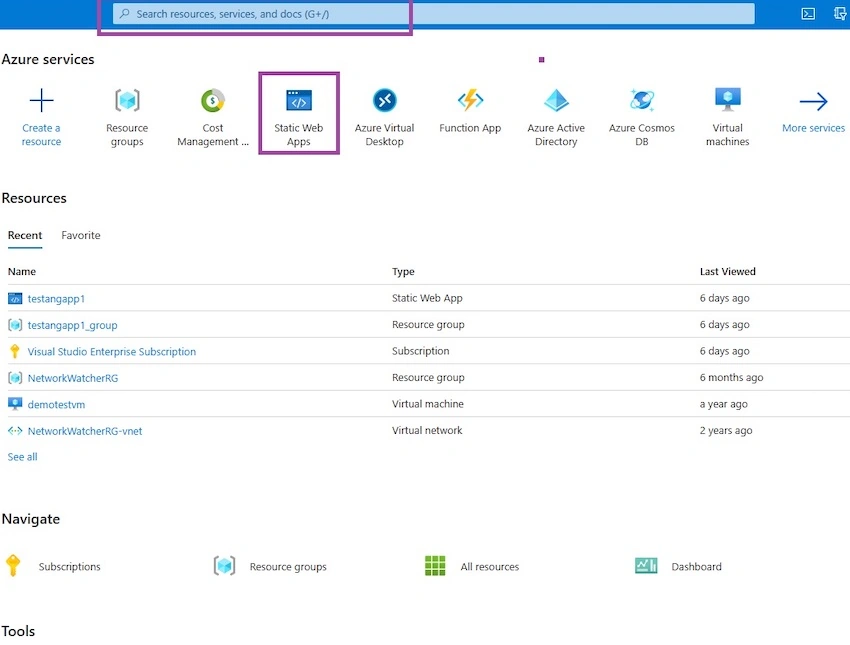Open the Azure Cosmos DB icon
The image size is (850, 645).
pyautogui.click(x=642, y=100)
